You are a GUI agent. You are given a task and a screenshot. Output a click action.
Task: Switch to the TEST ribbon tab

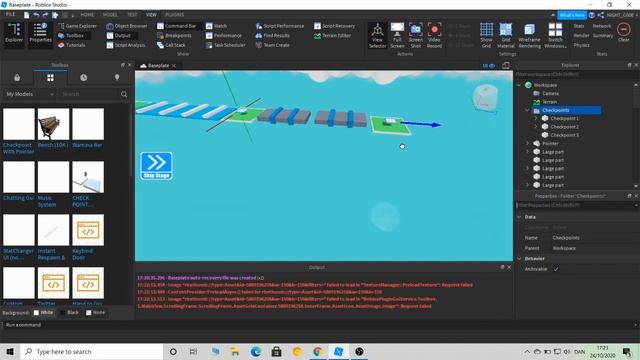(132, 15)
